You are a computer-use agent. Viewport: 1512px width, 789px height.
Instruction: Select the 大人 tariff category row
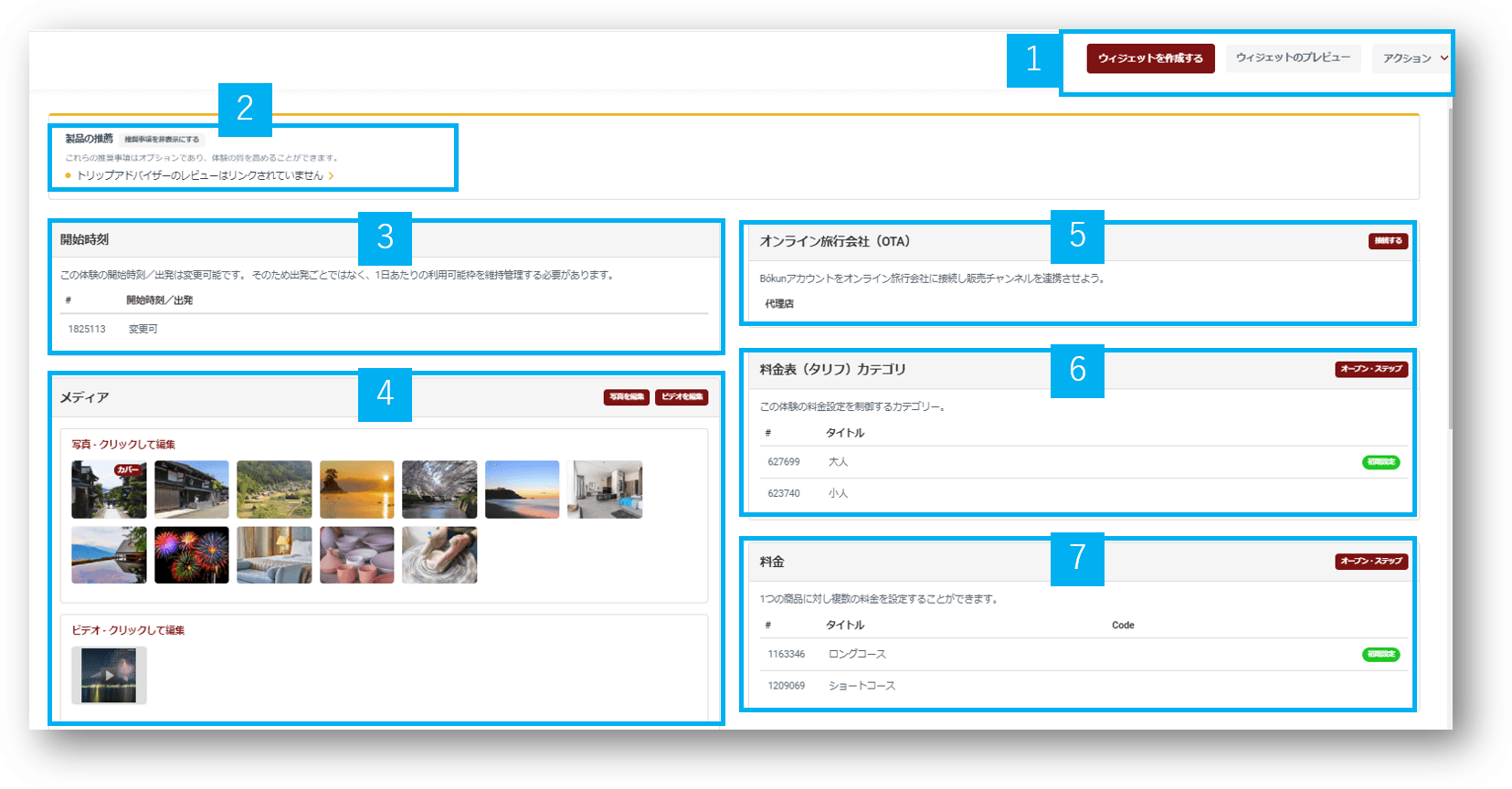pyautogui.click(x=1083, y=462)
